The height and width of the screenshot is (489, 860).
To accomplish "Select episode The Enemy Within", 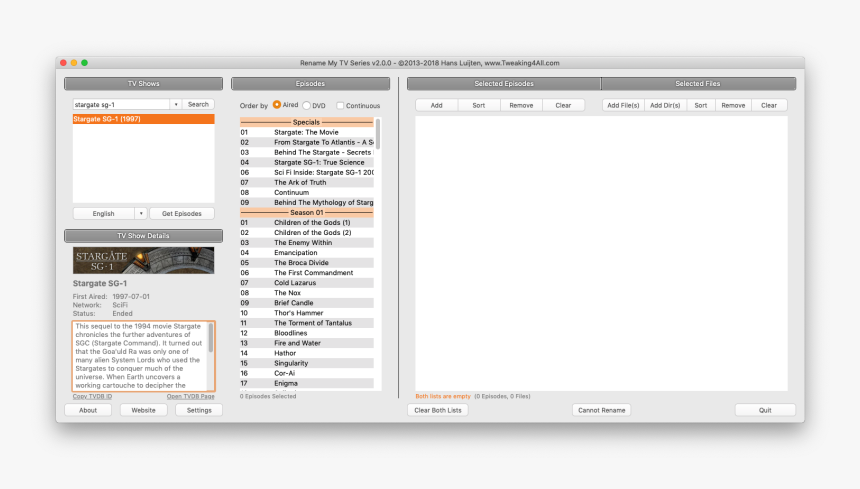I will point(307,242).
